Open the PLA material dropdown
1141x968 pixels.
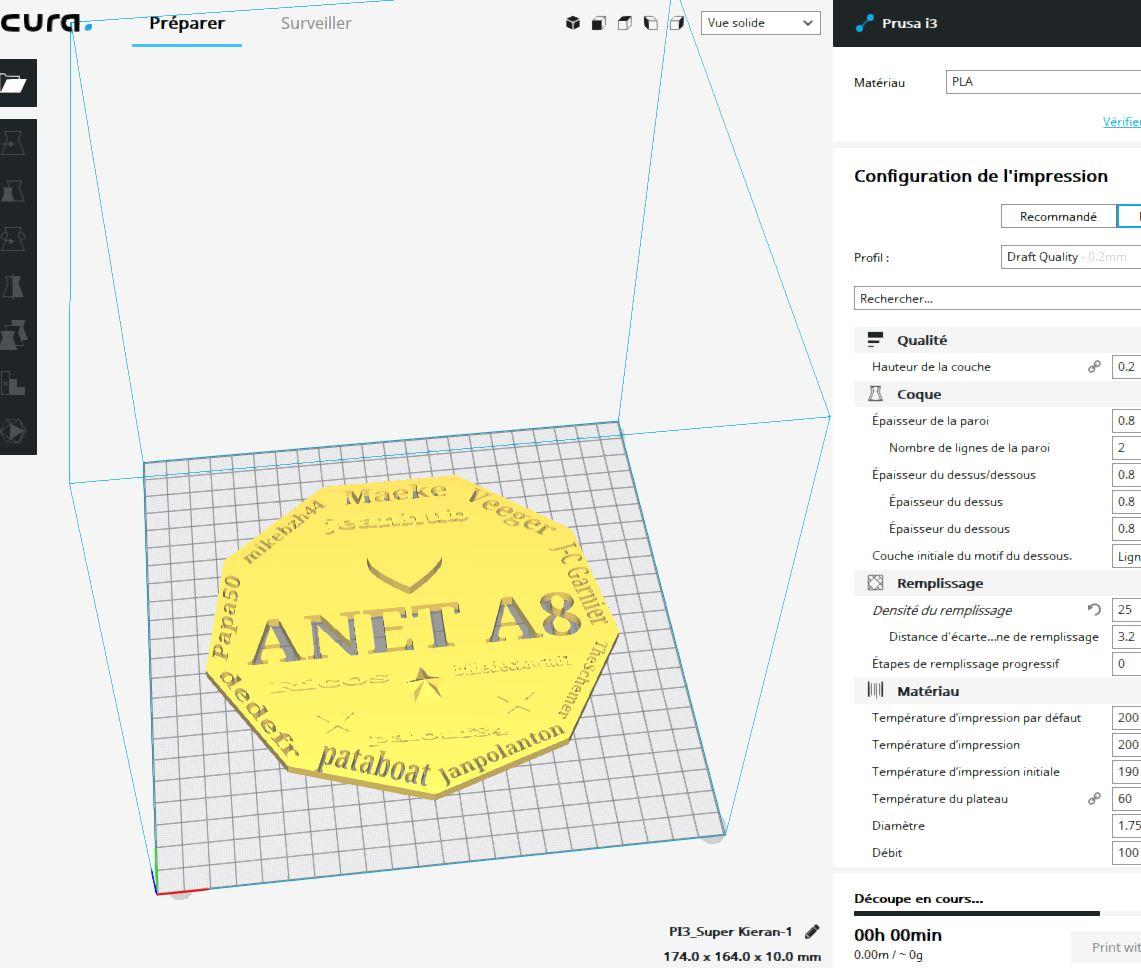click(x=1043, y=82)
